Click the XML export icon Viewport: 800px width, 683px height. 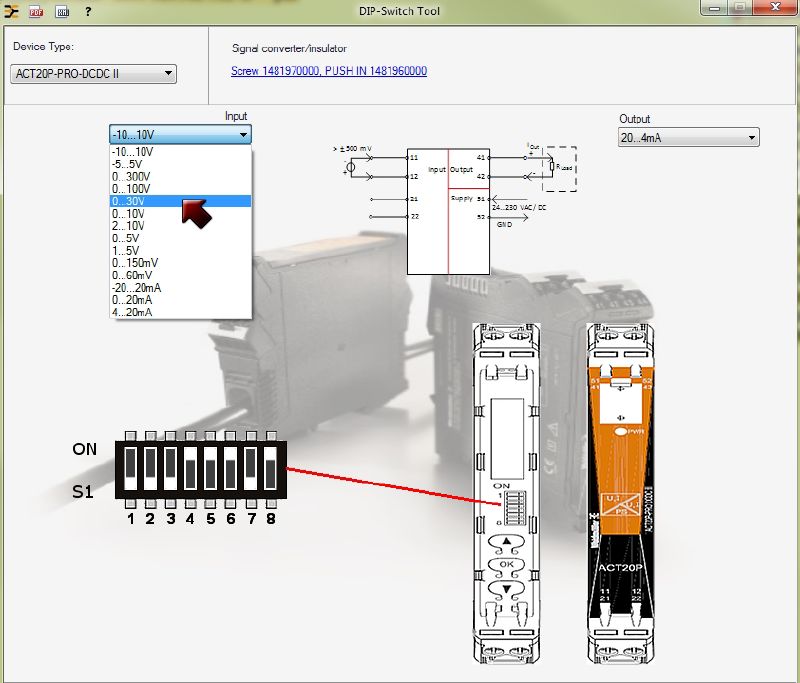pos(62,12)
